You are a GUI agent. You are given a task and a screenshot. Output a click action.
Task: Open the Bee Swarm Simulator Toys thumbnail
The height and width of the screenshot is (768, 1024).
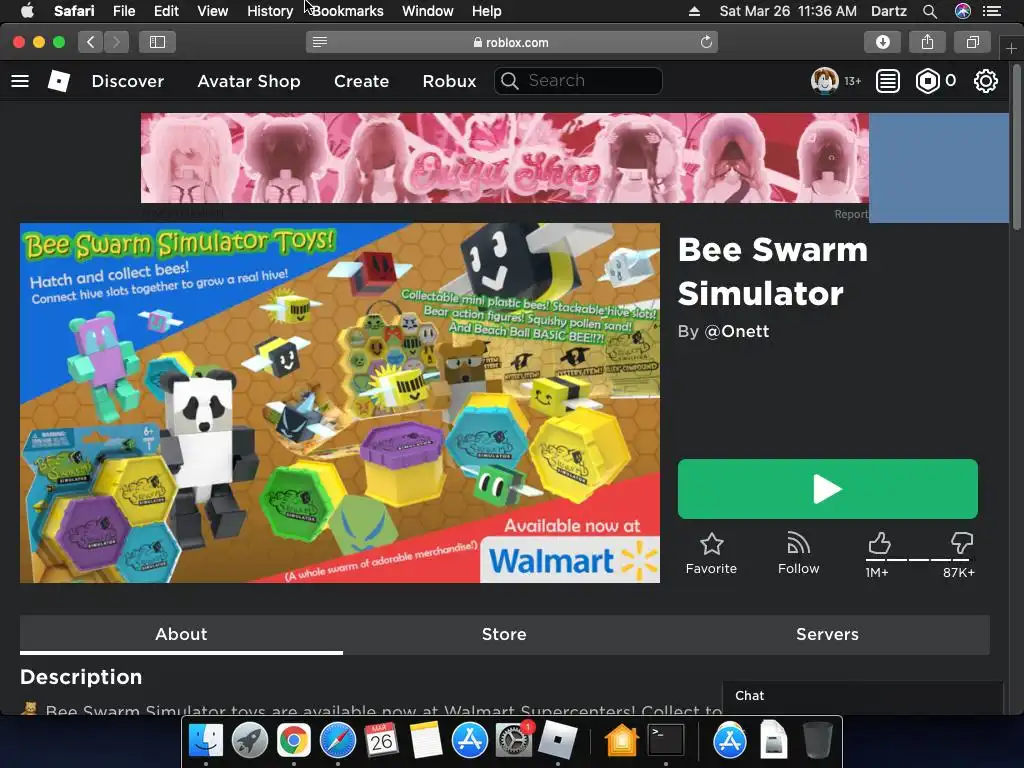340,403
